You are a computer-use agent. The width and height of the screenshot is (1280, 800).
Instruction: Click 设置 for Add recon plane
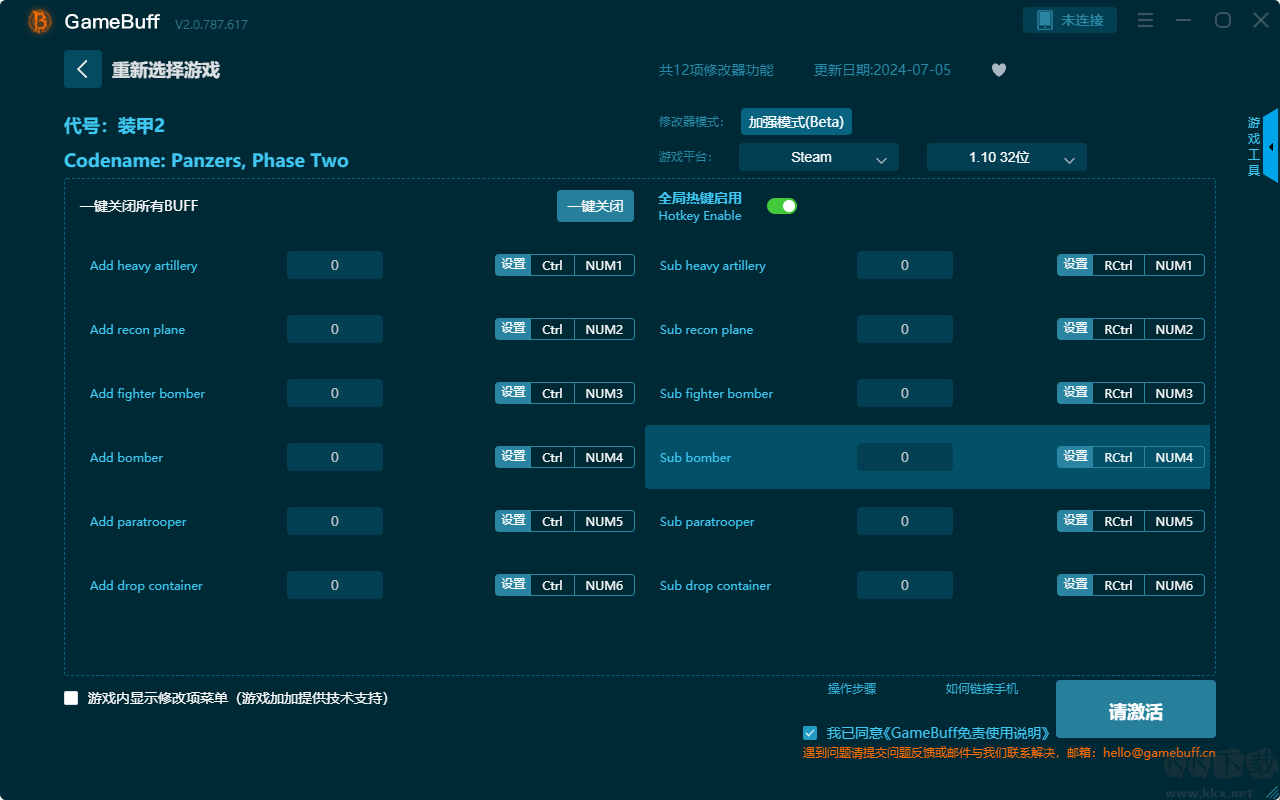click(x=513, y=329)
